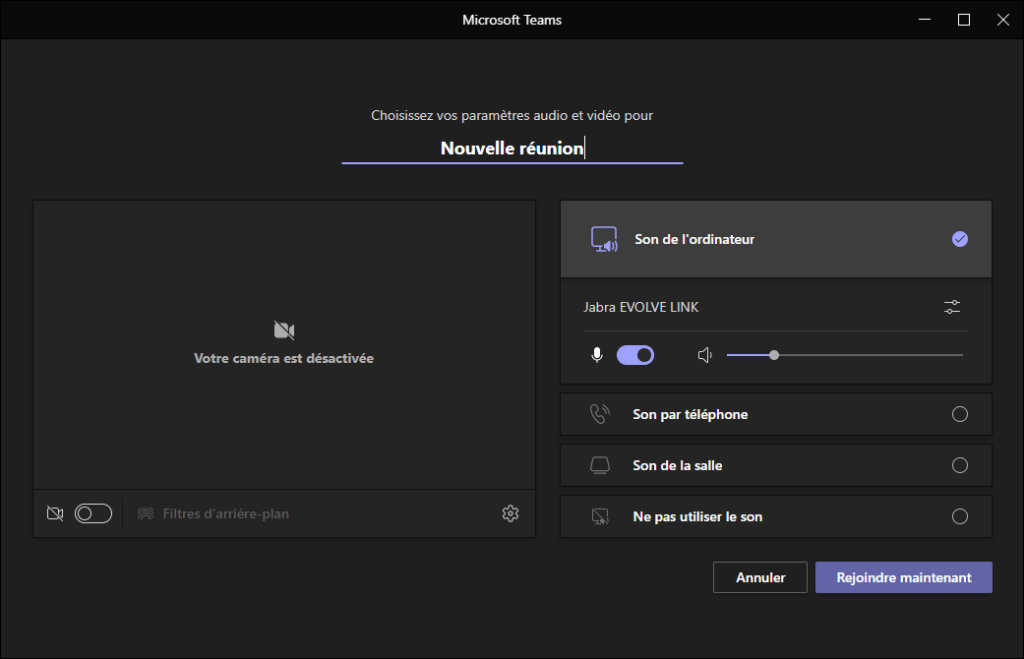Click the background filters icon
This screenshot has height=659, width=1024.
click(x=146, y=513)
